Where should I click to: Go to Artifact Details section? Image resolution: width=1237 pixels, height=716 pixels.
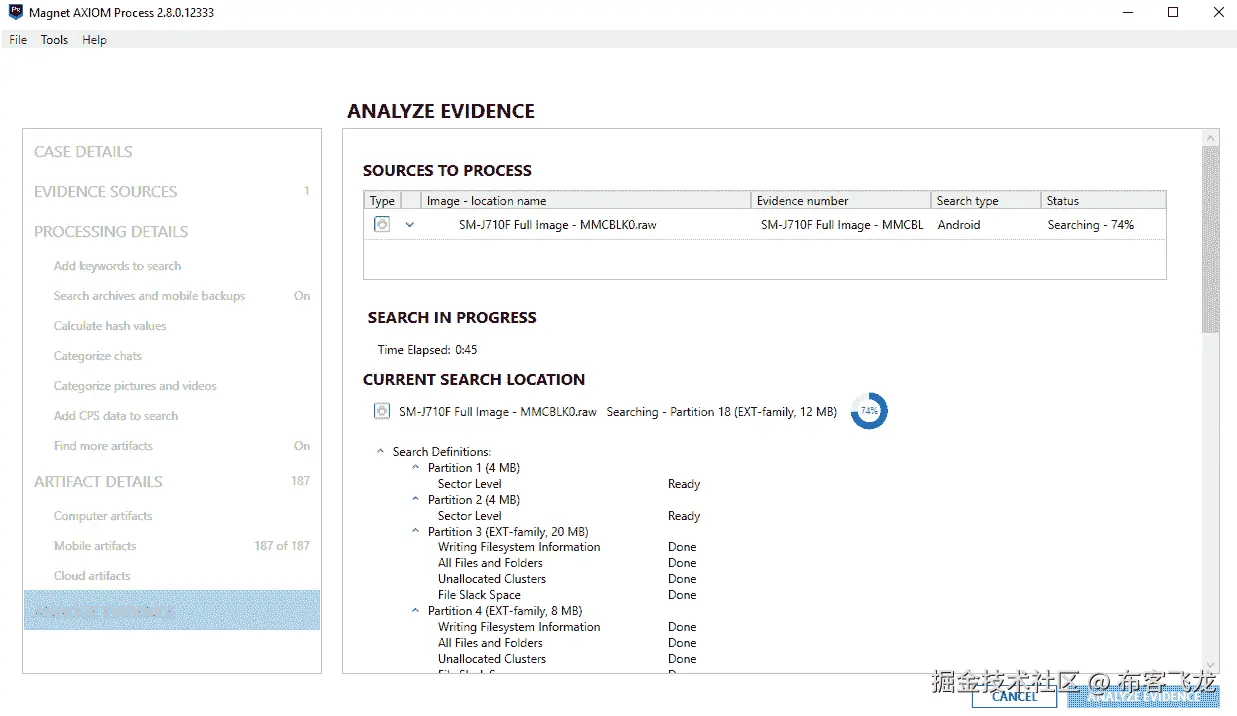tap(98, 482)
